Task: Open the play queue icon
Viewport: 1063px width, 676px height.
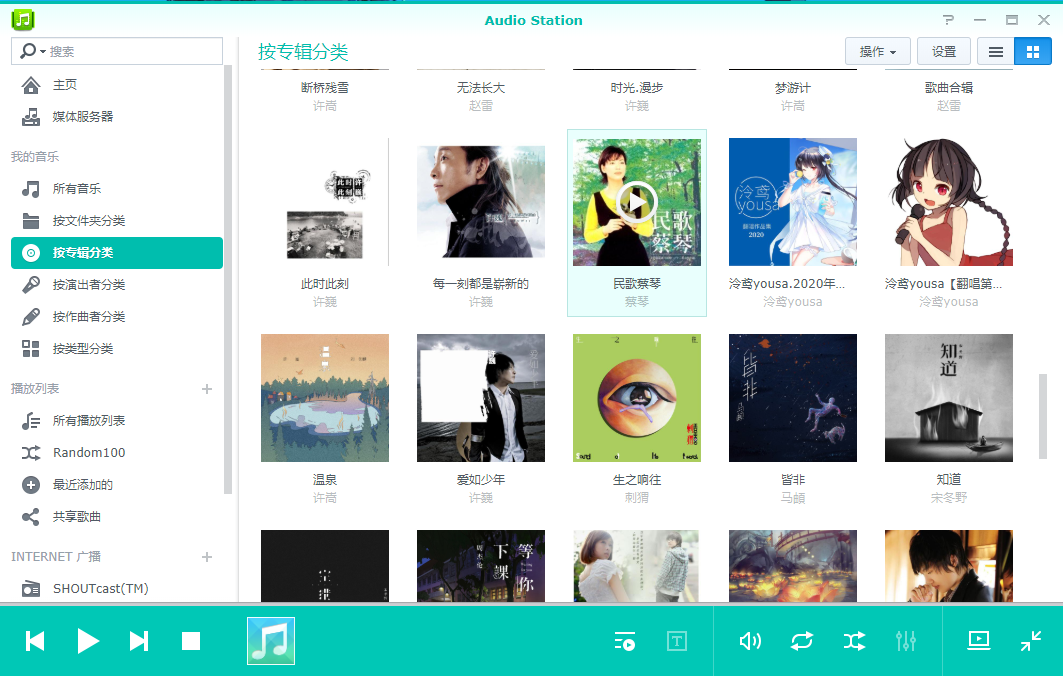Action: point(624,641)
